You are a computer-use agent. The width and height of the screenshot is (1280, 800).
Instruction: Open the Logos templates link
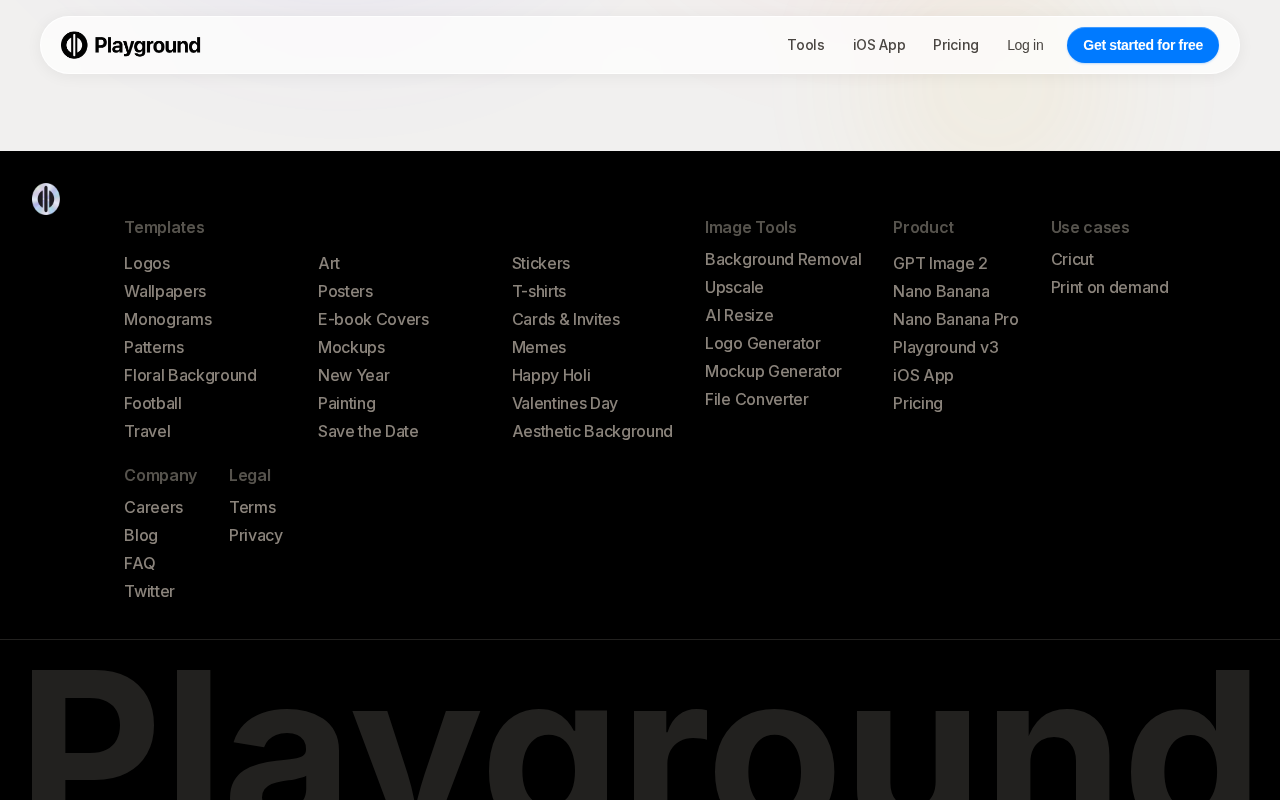[x=147, y=263]
